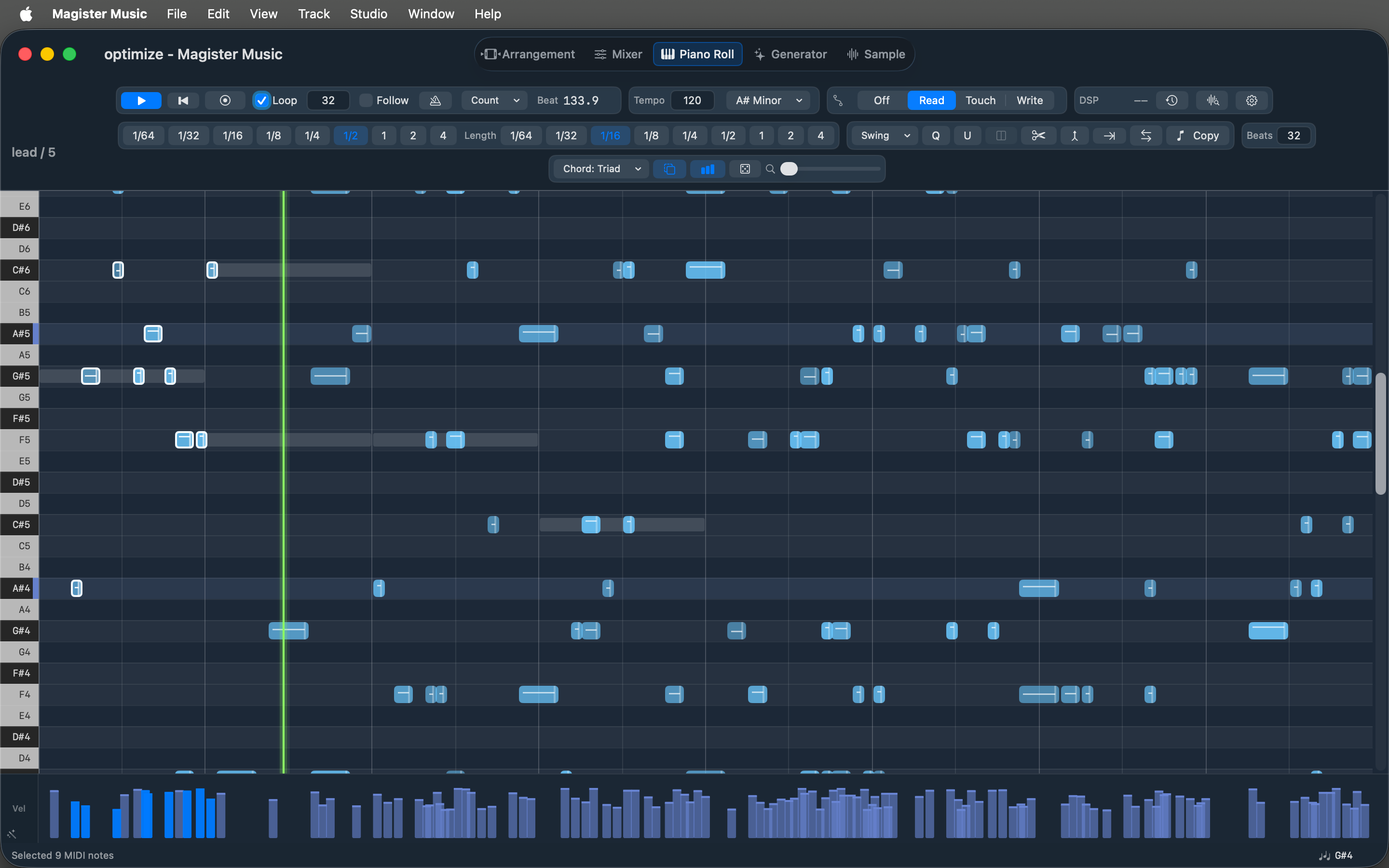1389x868 pixels.
Task: Click the merge notes arrow icon
Action: click(x=1075, y=136)
